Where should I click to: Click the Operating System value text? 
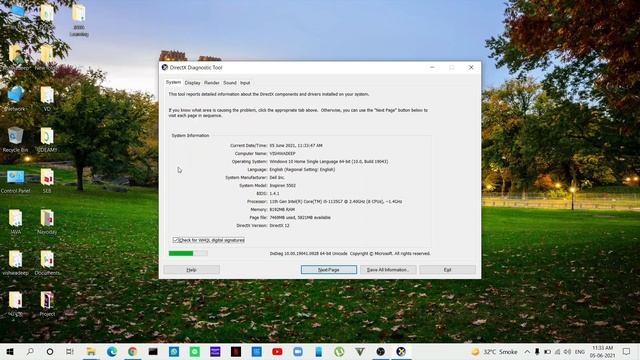[x=329, y=162]
